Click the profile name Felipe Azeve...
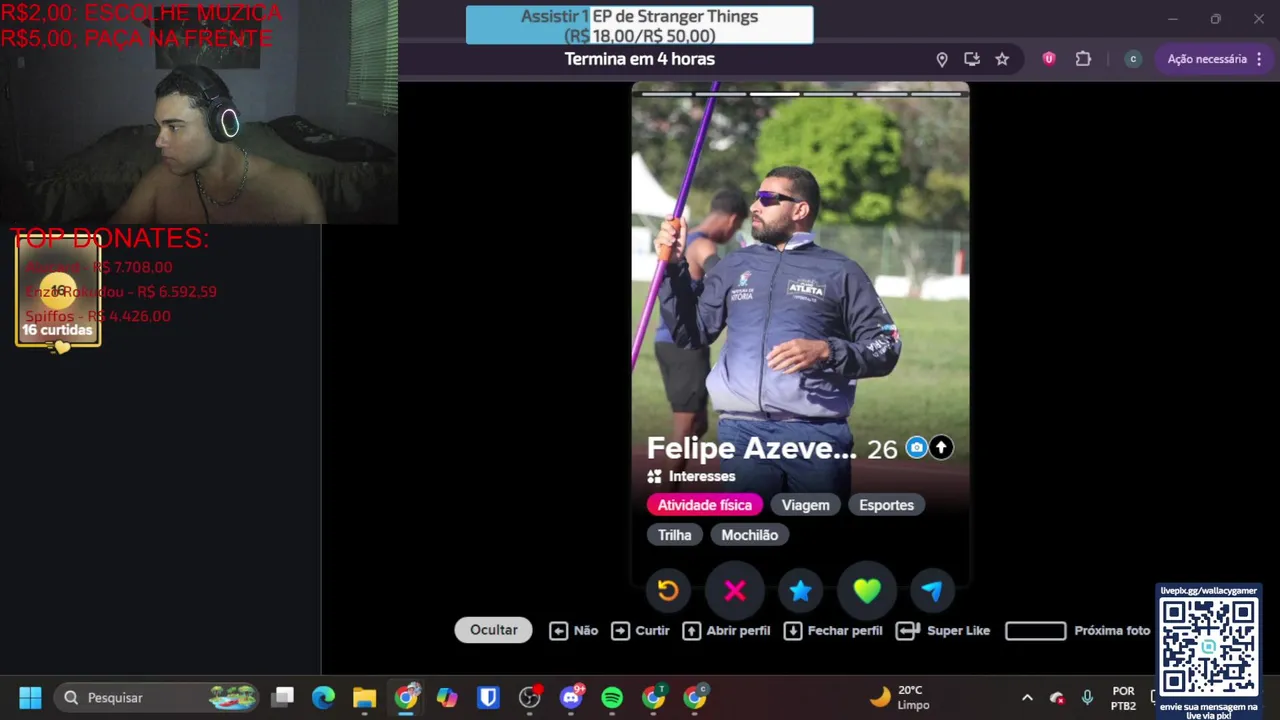This screenshot has height=720, width=1280. click(x=751, y=448)
